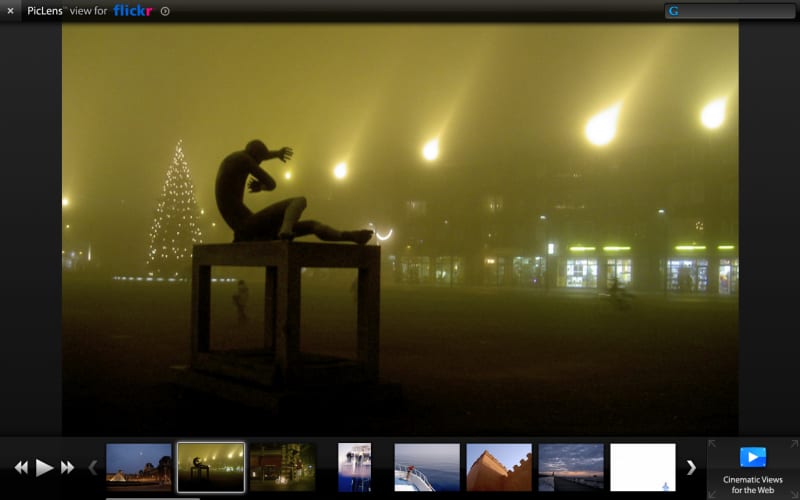Select the foggy statue thumbnail
The height and width of the screenshot is (500, 800).
(211, 467)
